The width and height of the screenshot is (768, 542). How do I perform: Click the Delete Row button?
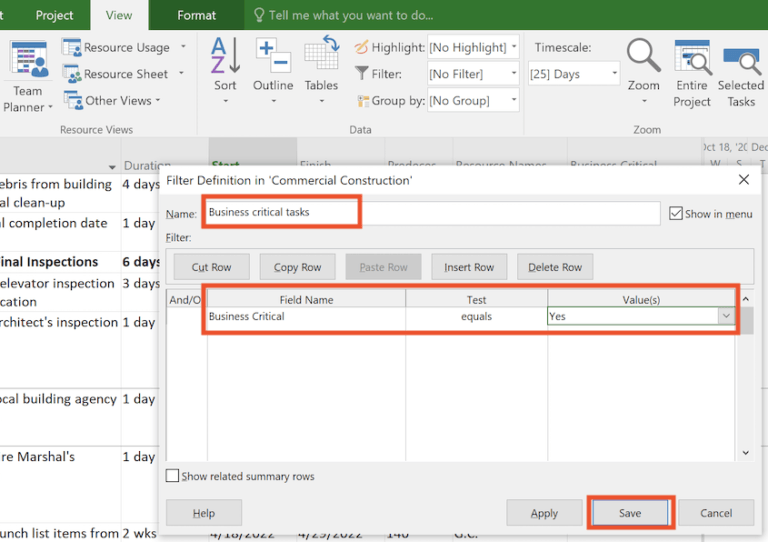(555, 267)
